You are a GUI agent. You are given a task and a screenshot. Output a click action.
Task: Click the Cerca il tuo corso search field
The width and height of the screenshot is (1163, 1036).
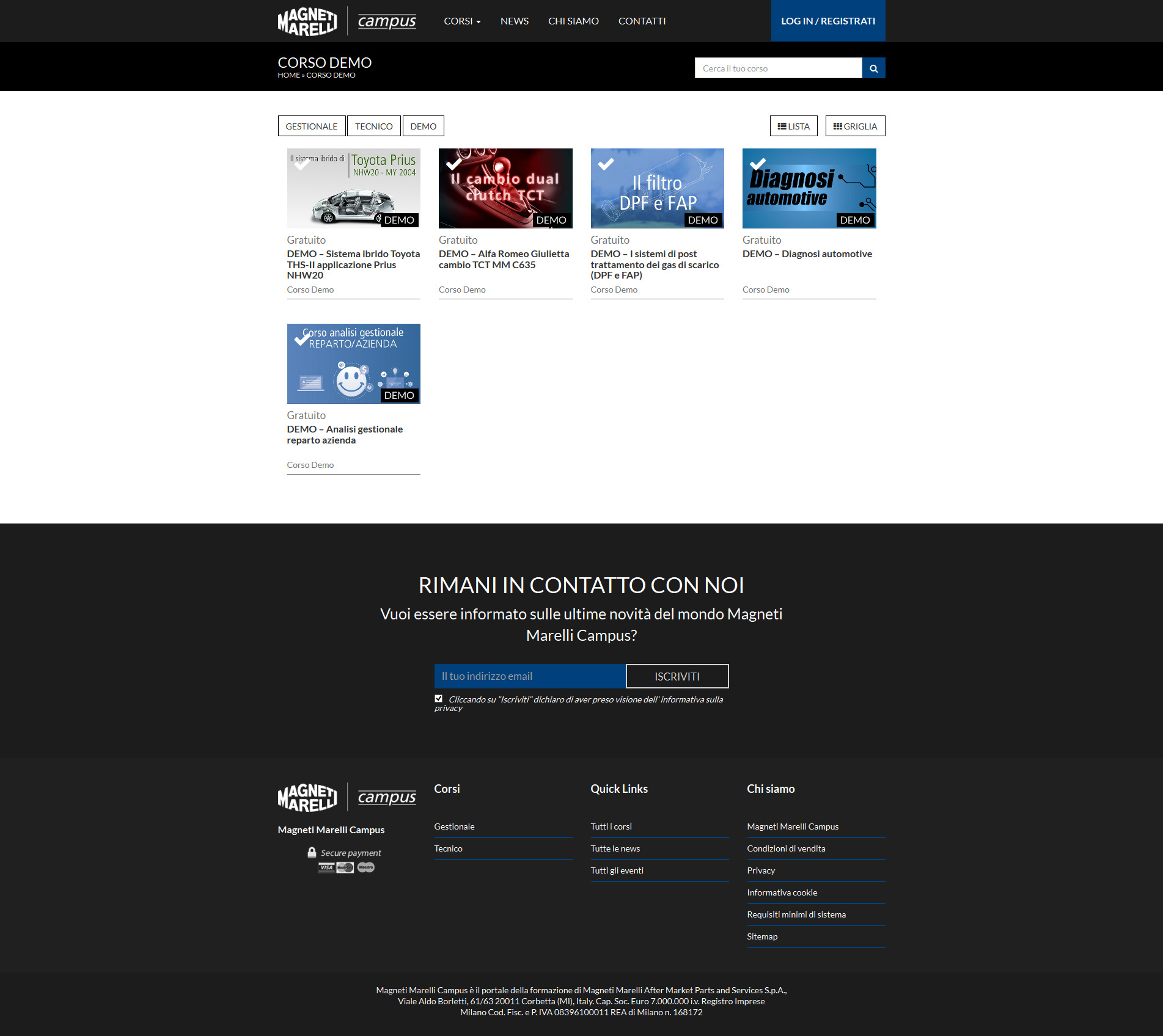pyautogui.click(x=778, y=68)
